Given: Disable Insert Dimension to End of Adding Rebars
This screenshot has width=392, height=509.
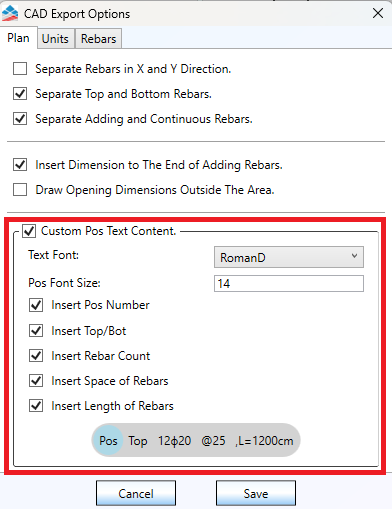Looking at the screenshot, I should (x=20, y=165).
